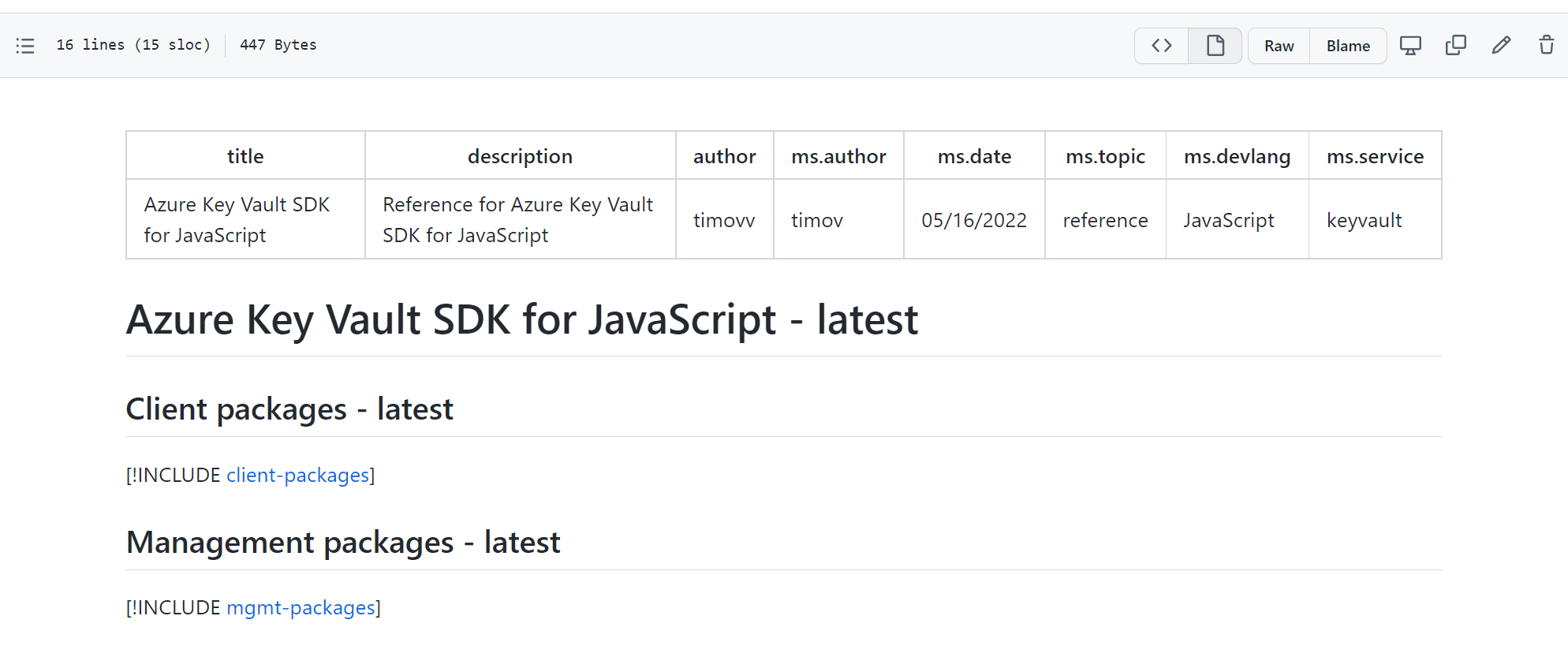Copy raw file contents
The image size is (1568, 657).
[x=1455, y=46]
